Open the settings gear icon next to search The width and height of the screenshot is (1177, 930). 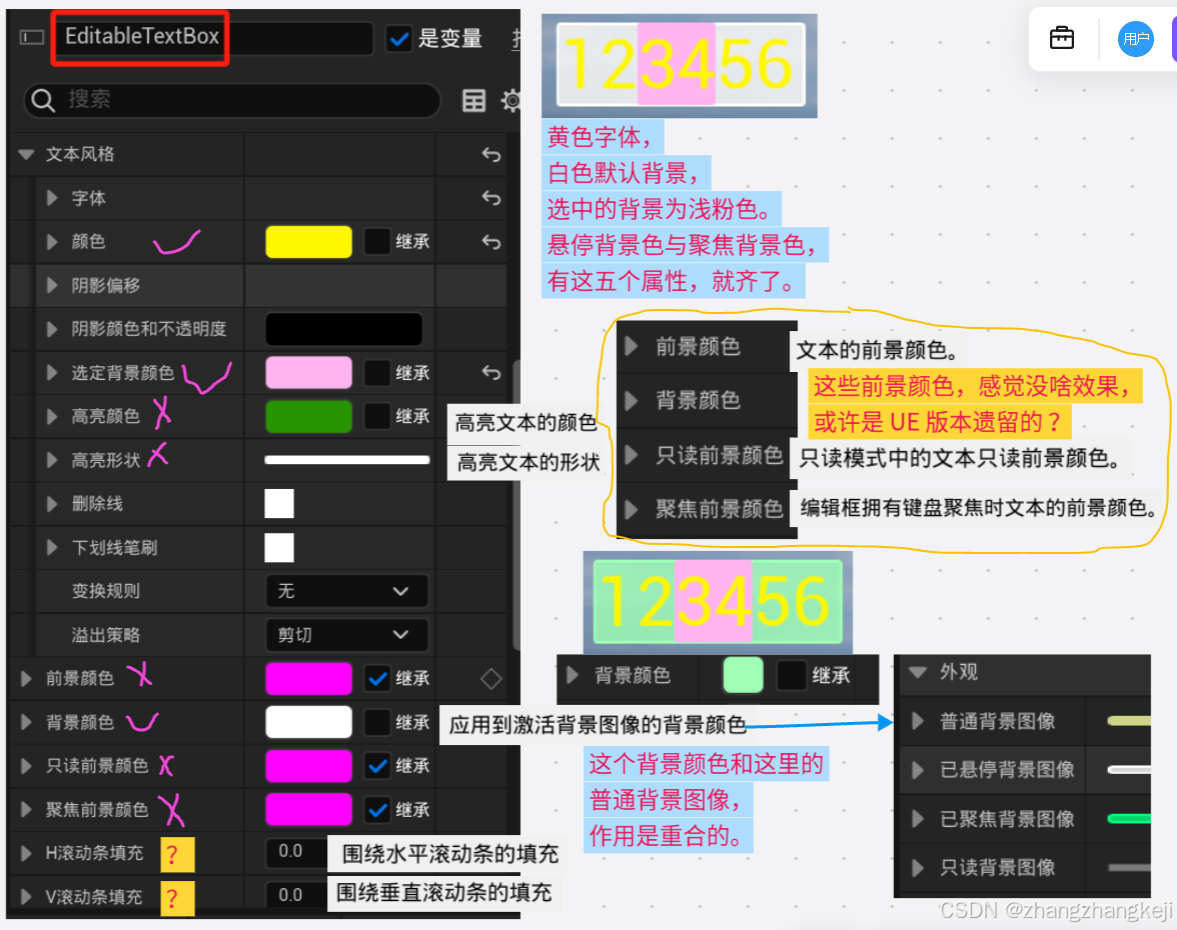coord(511,101)
